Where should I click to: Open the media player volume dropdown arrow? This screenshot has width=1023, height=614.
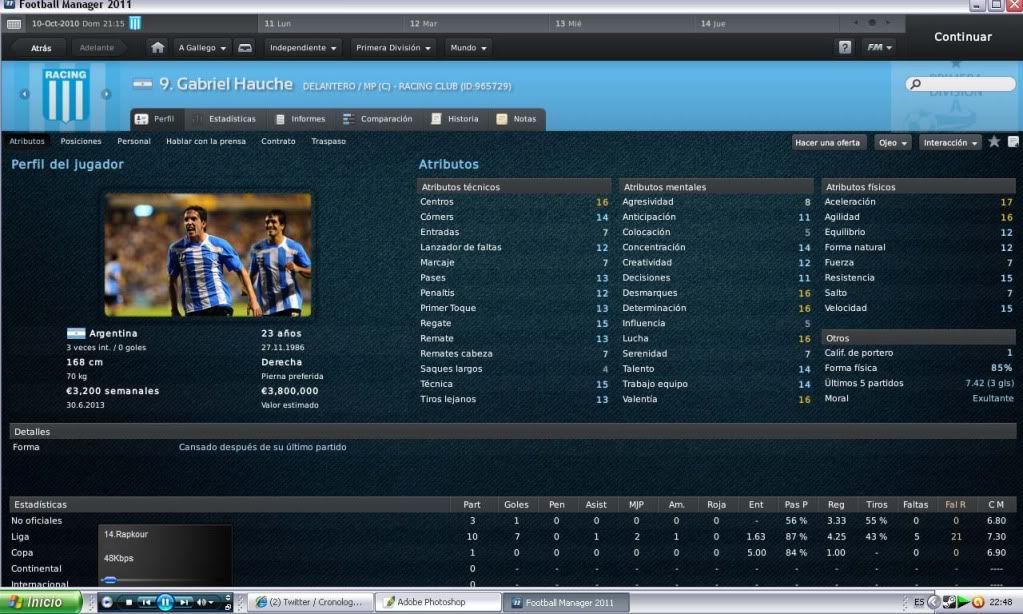pos(211,603)
